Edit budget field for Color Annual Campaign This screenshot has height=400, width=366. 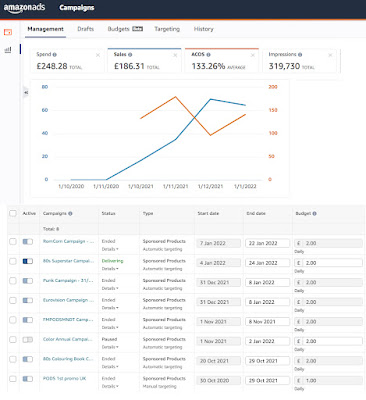click(328, 341)
